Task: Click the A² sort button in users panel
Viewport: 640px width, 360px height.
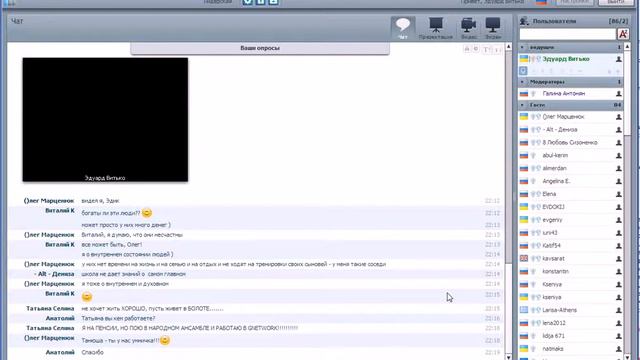Action: tap(623, 34)
